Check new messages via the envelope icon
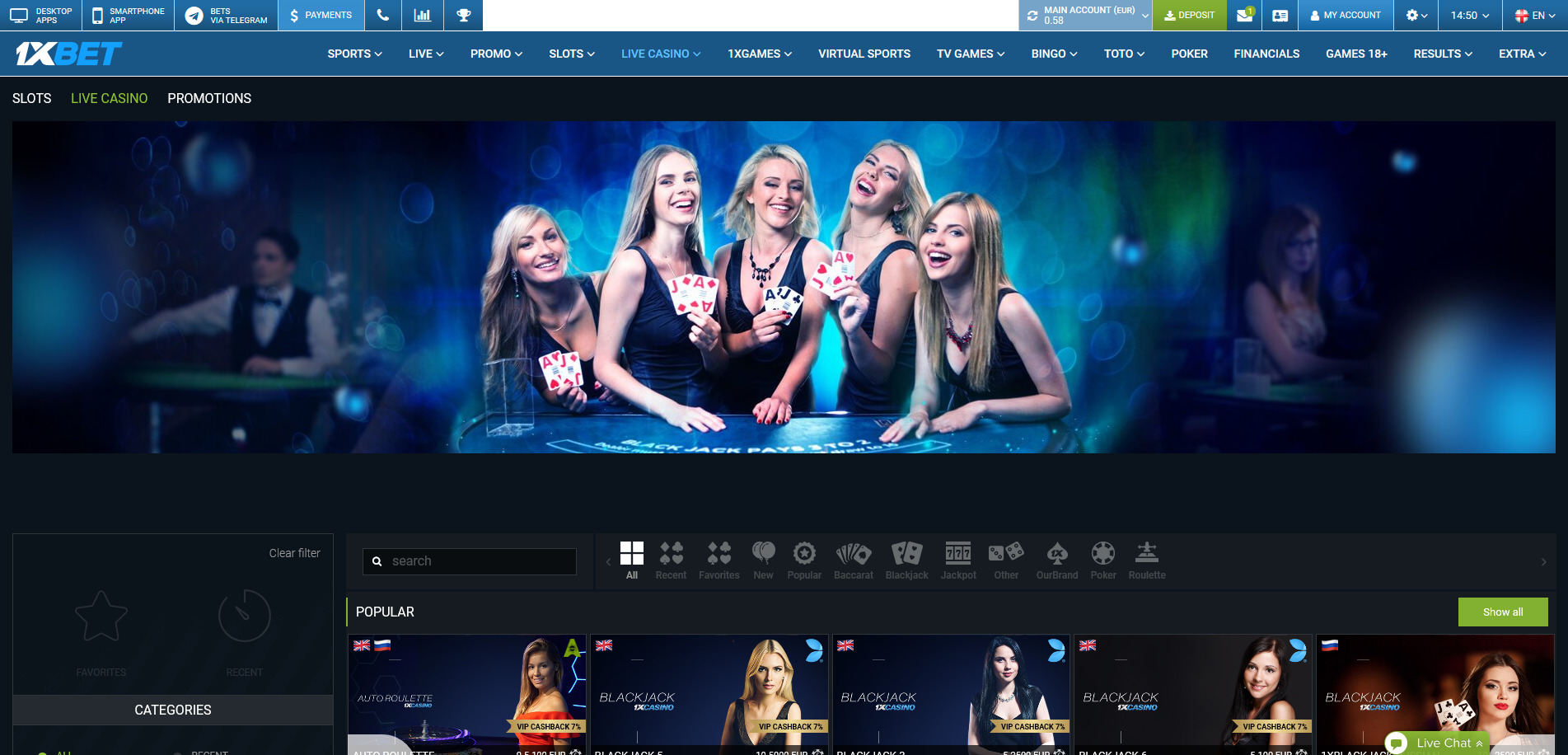The width and height of the screenshot is (1568, 755). 1244,15
